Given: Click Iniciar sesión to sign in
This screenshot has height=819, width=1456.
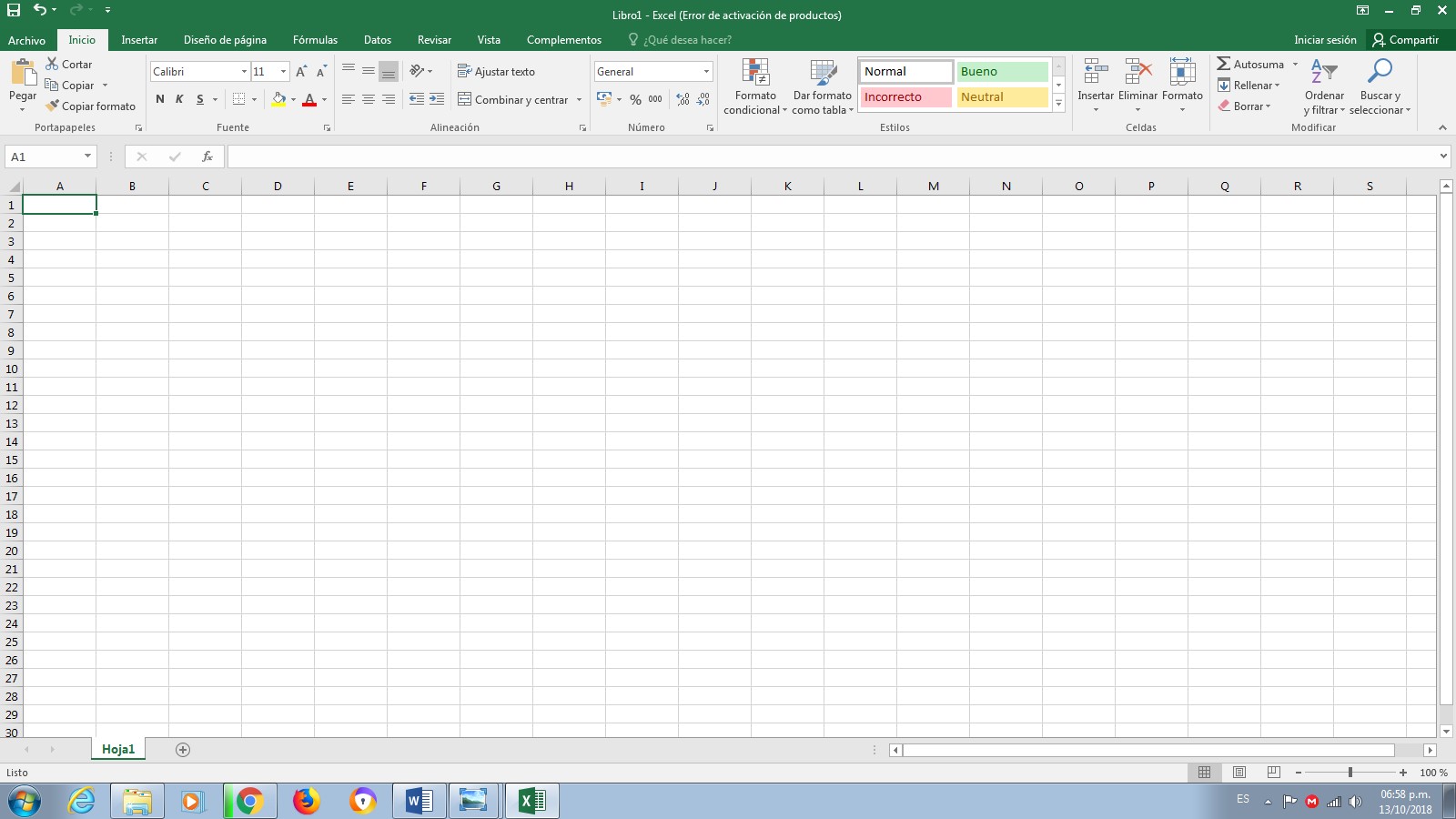Looking at the screenshot, I should (x=1325, y=40).
